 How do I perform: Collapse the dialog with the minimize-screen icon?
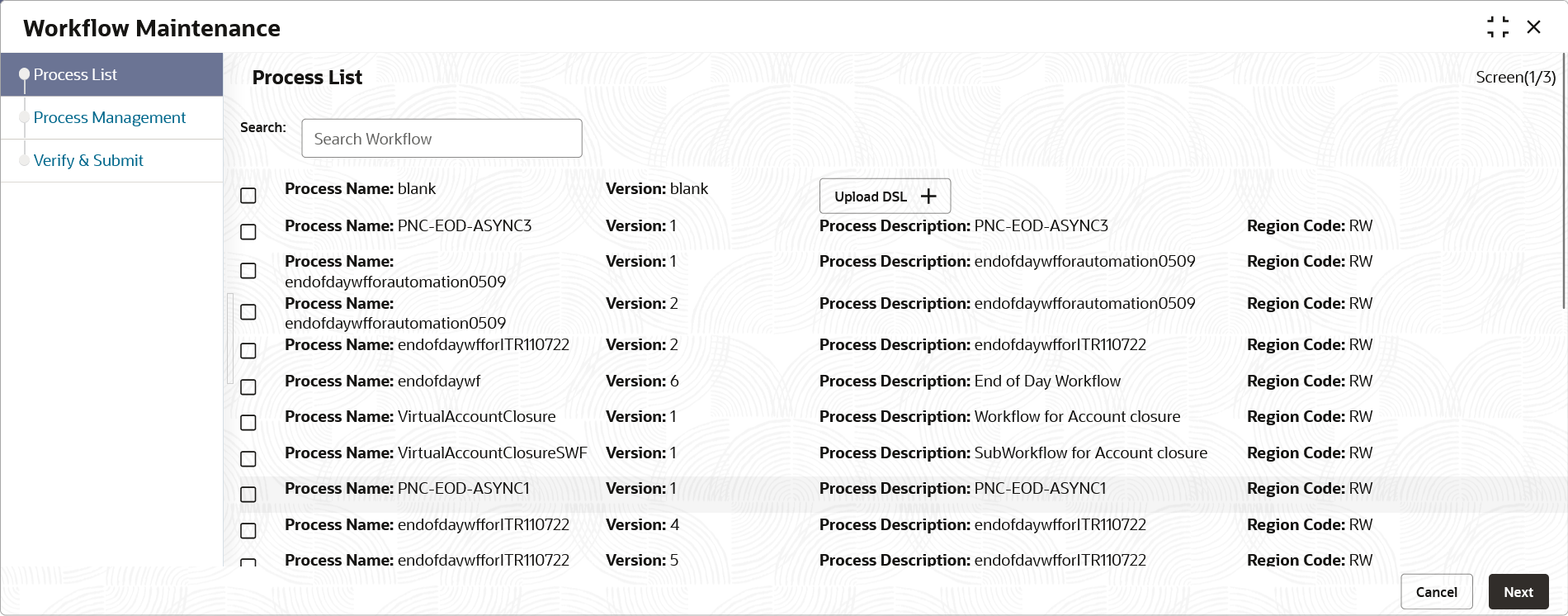point(1498,27)
